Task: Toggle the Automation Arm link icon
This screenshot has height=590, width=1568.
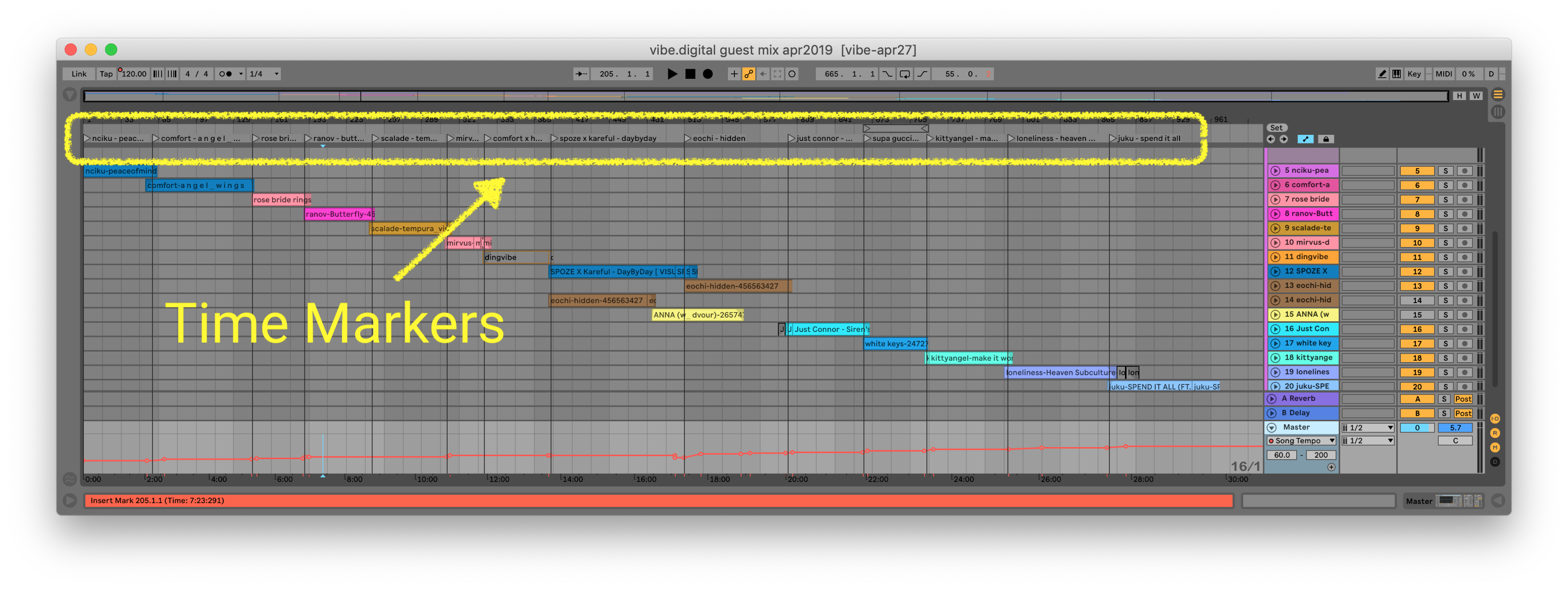Action: (x=748, y=74)
